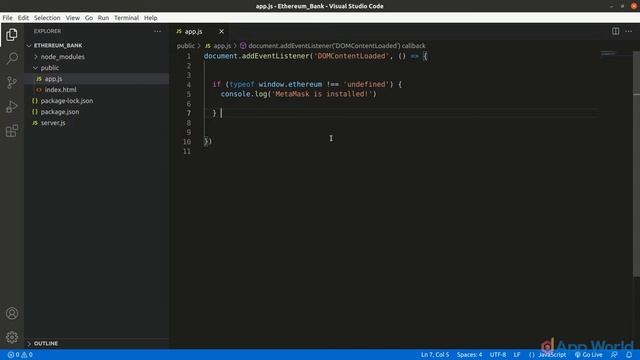Click the feedback icon in status bar
Image resolution: width=640 pixels, height=360 pixels.
[x=614, y=355]
